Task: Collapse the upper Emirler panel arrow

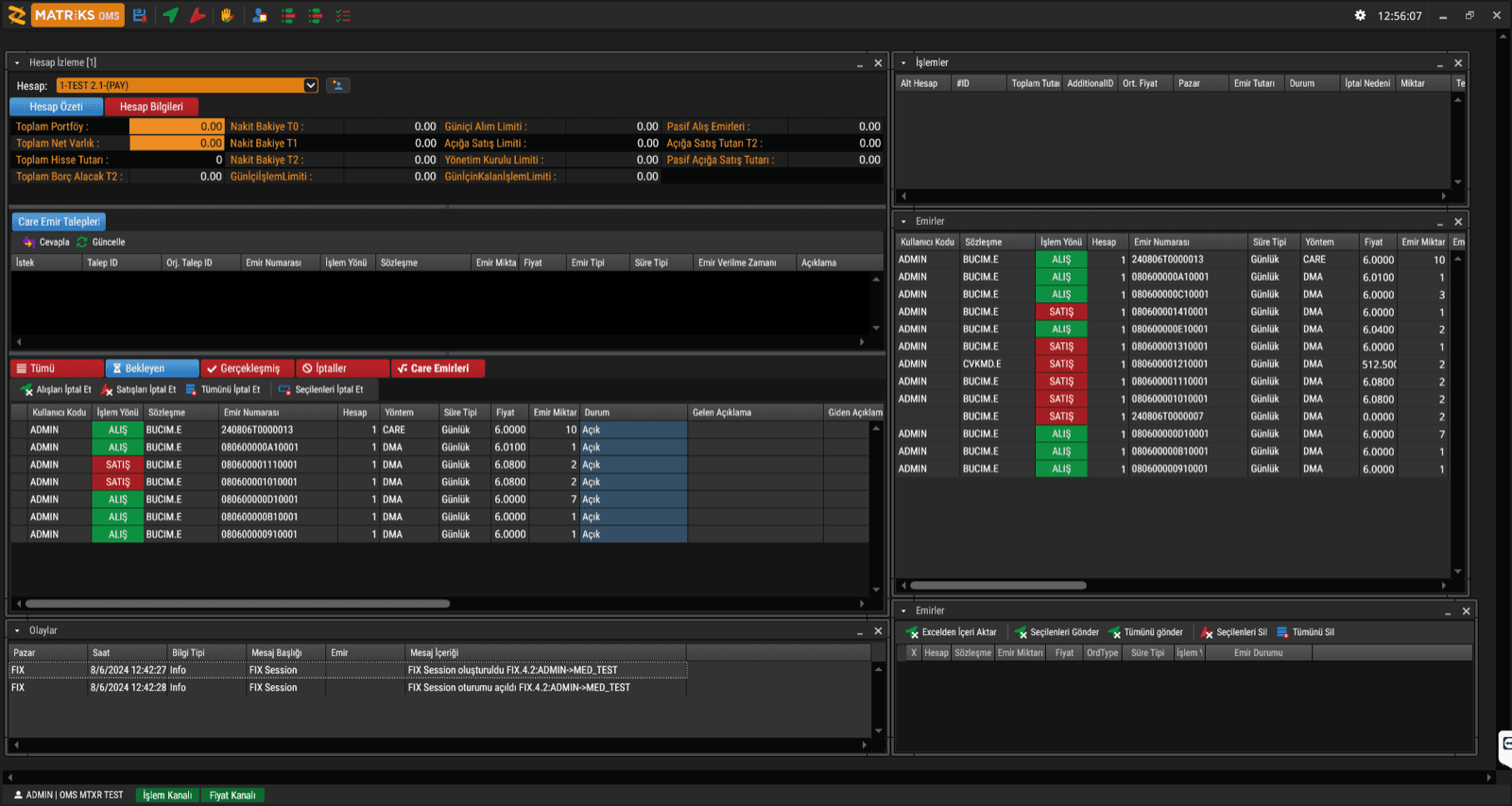Action: point(903,221)
